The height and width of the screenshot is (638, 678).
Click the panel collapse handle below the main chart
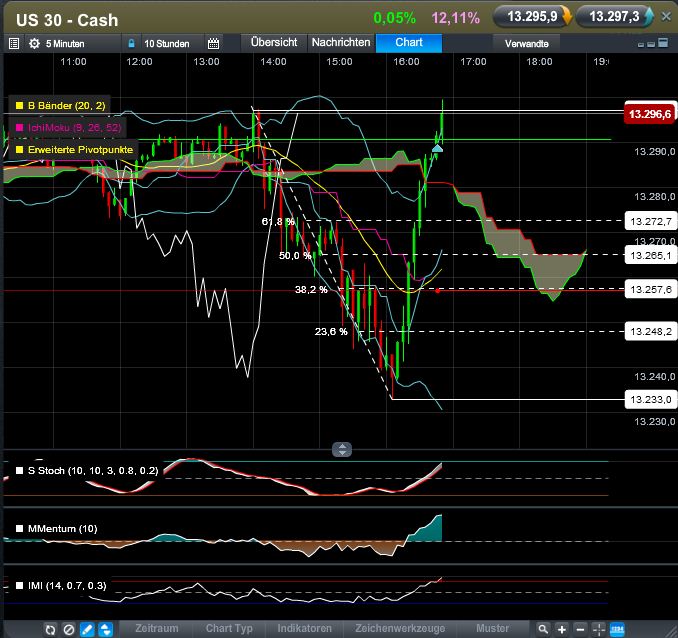(342, 450)
